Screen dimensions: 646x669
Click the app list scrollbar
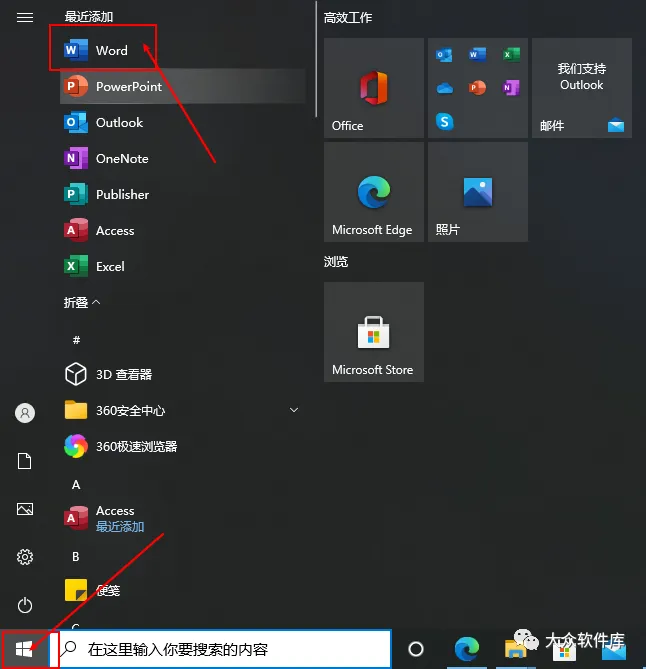[x=316, y=59]
